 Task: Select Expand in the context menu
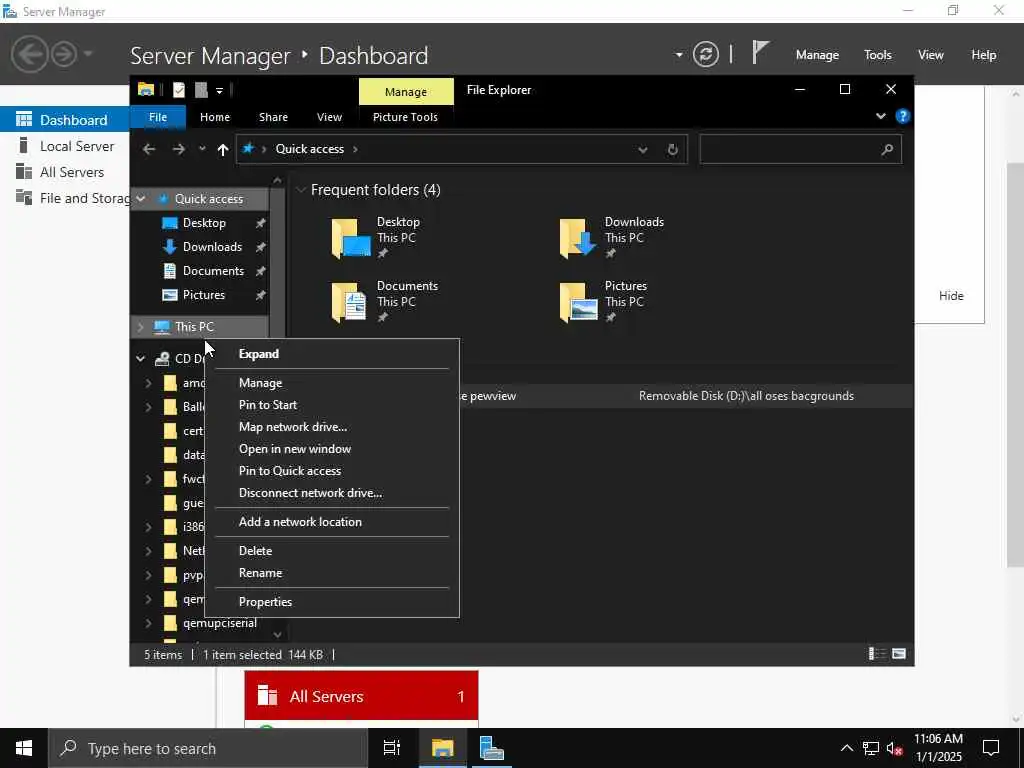332,354
